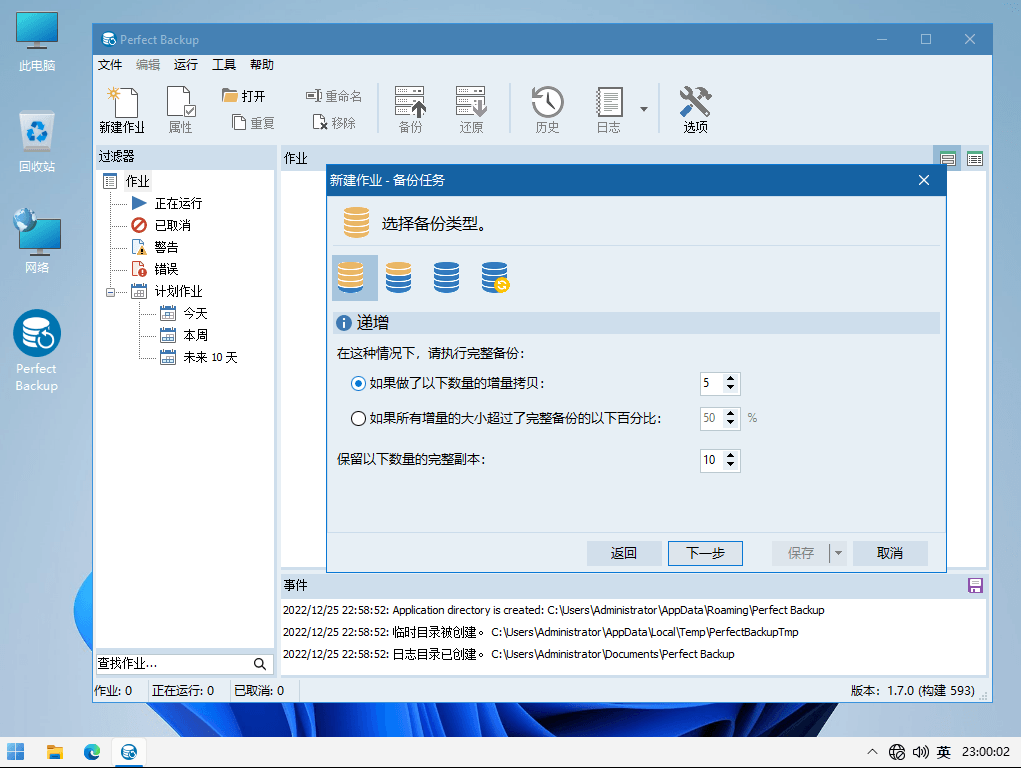Open the 工具 menu

[x=224, y=64]
